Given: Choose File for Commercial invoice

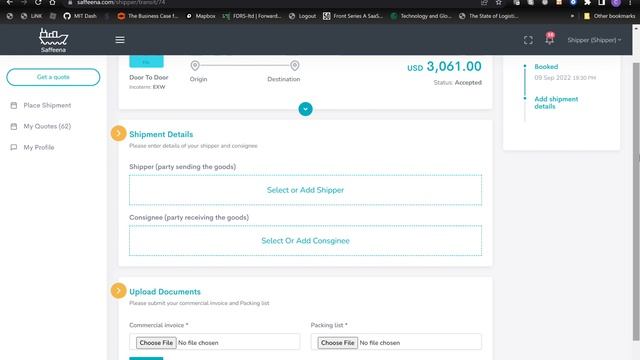Looking at the screenshot, I should [156, 343].
